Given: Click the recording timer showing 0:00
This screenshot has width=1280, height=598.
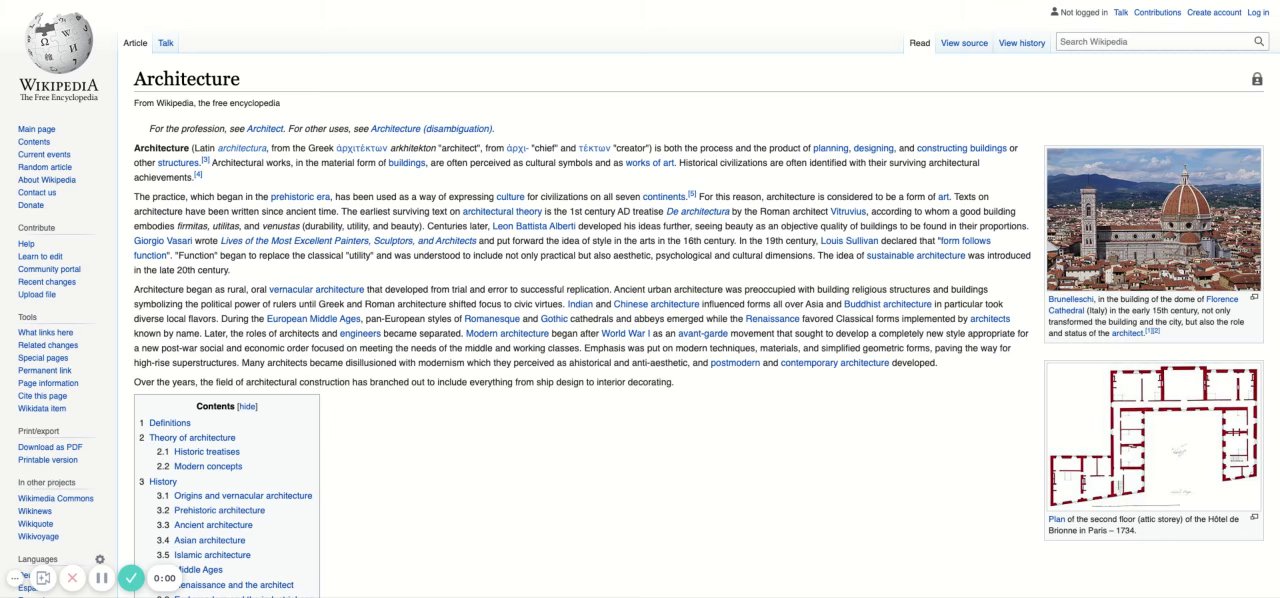Looking at the screenshot, I should [x=164, y=578].
